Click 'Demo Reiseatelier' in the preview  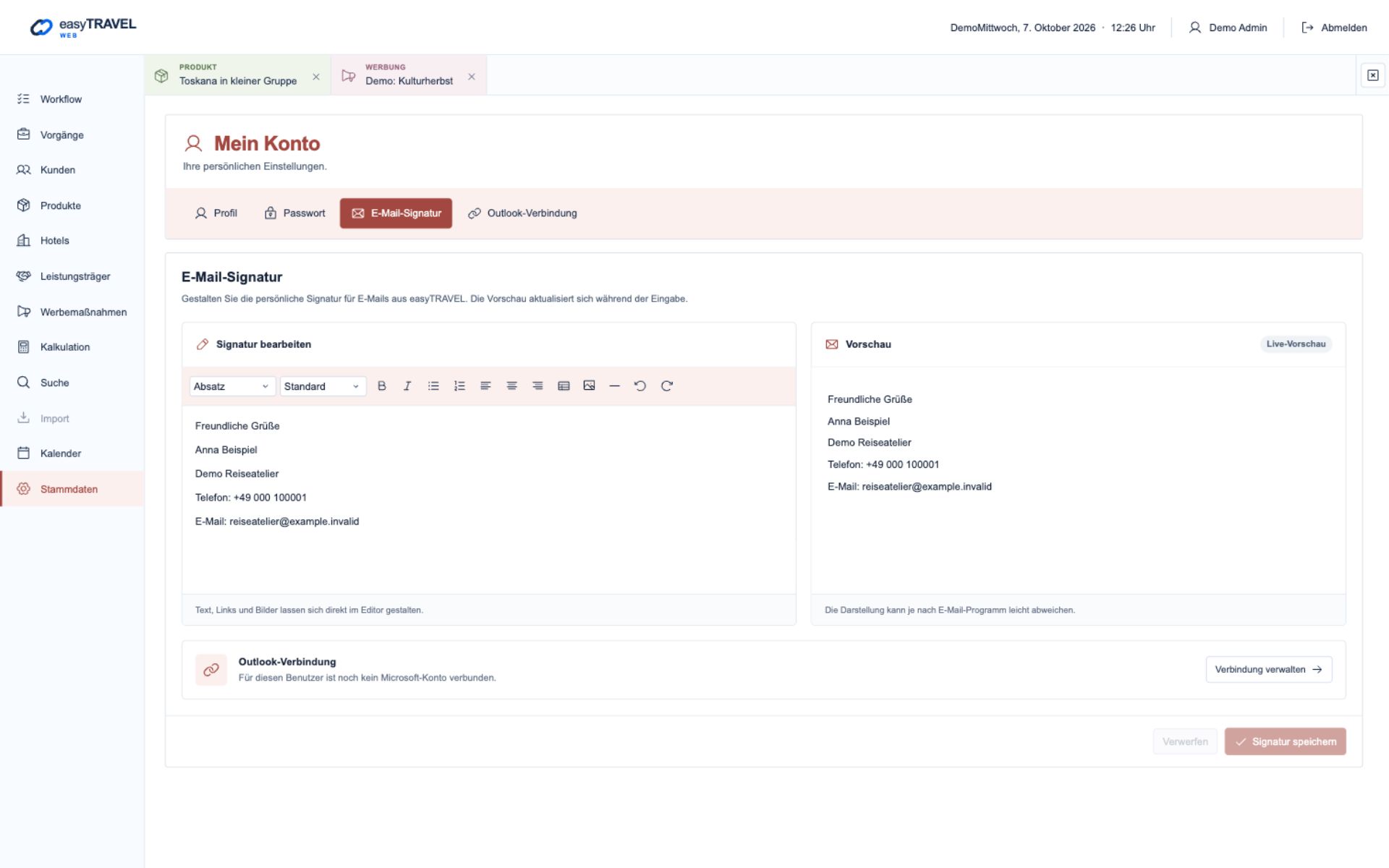(x=869, y=443)
